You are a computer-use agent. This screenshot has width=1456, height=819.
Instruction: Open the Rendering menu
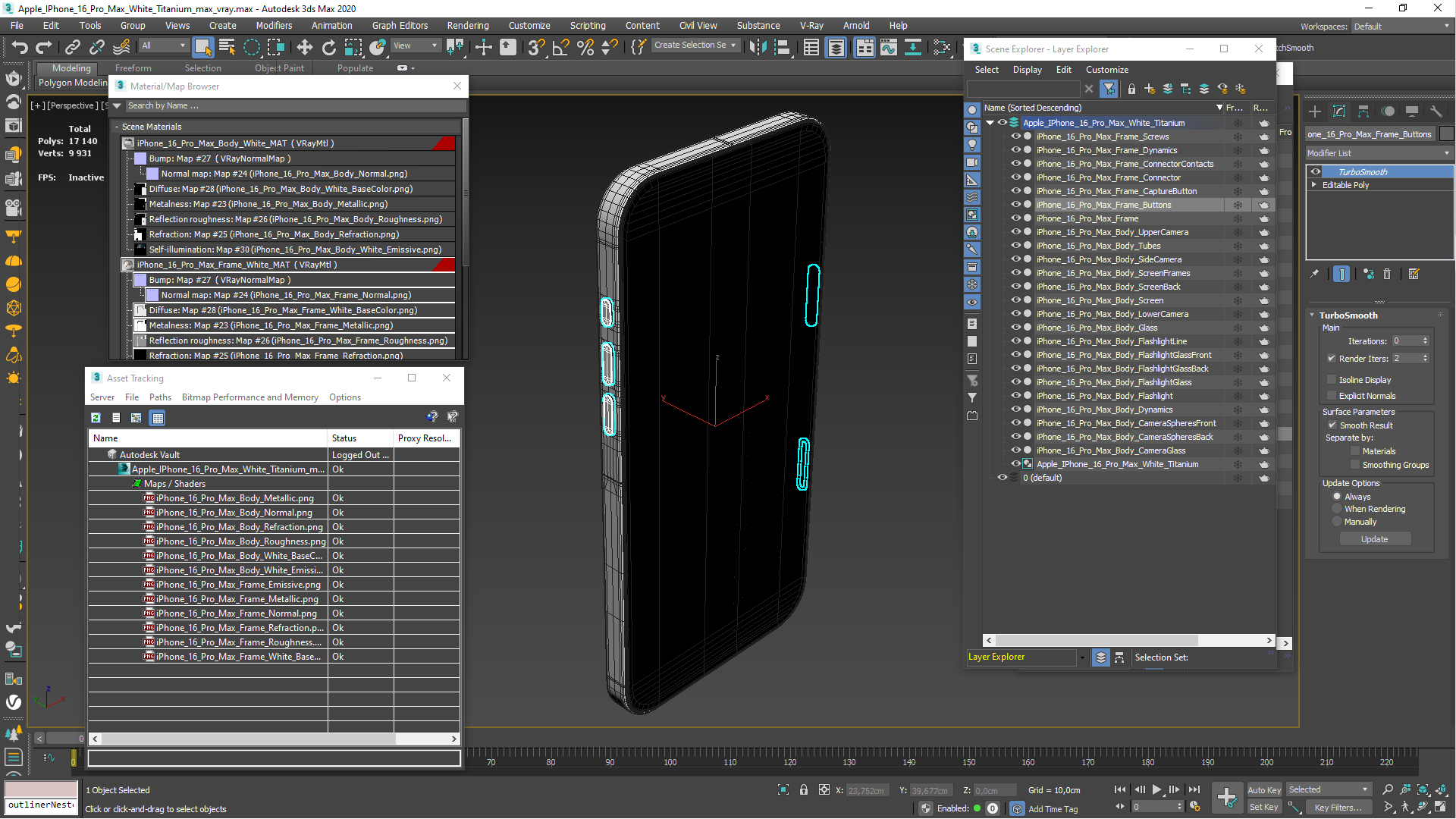click(467, 25)
